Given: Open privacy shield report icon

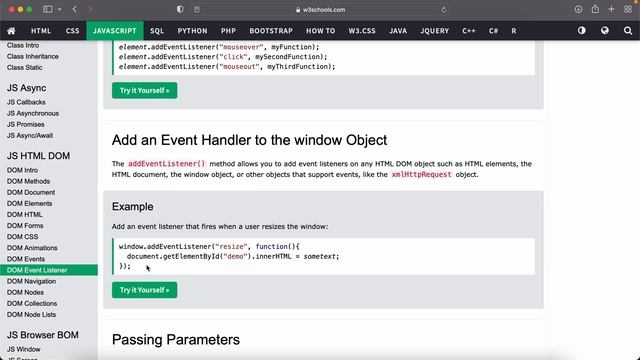Looking at the screenshot, I should click(180, 9).
